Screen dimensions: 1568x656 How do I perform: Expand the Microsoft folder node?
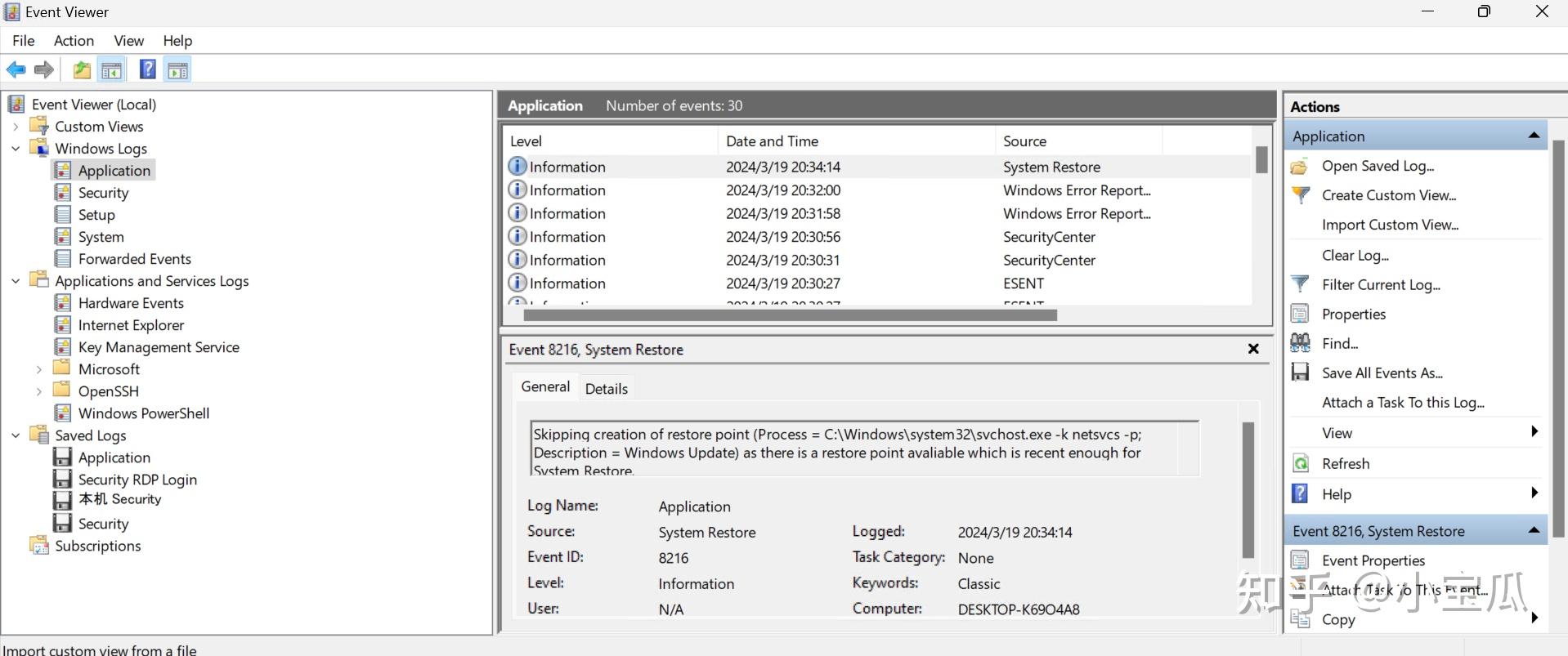[38, 369]
